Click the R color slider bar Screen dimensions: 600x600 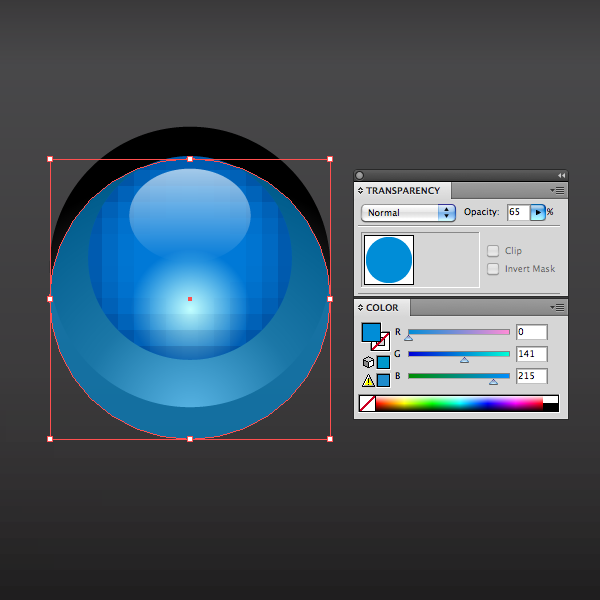pyautogui.click(x=459, y=332)
